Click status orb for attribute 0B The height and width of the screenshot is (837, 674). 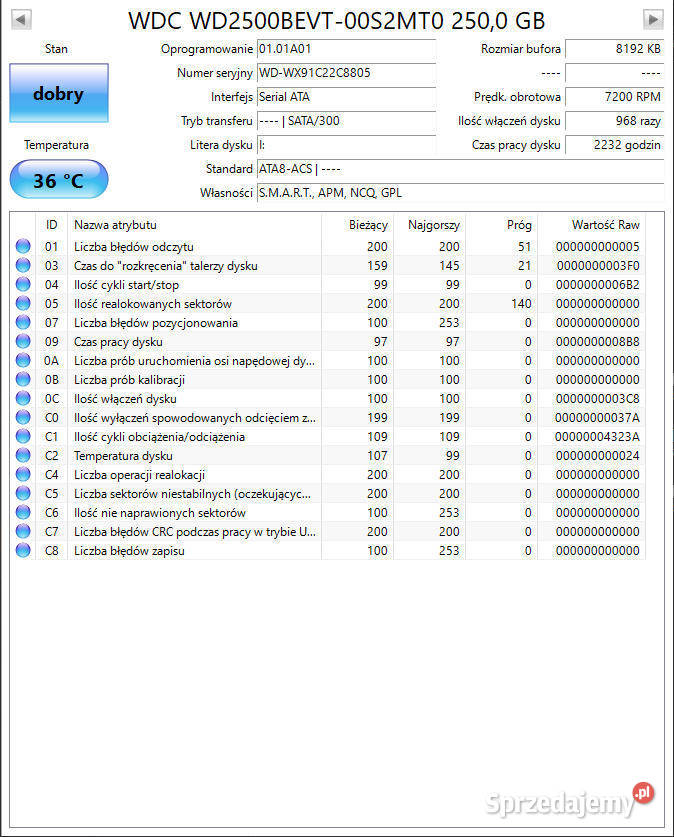tap(23, 380)
